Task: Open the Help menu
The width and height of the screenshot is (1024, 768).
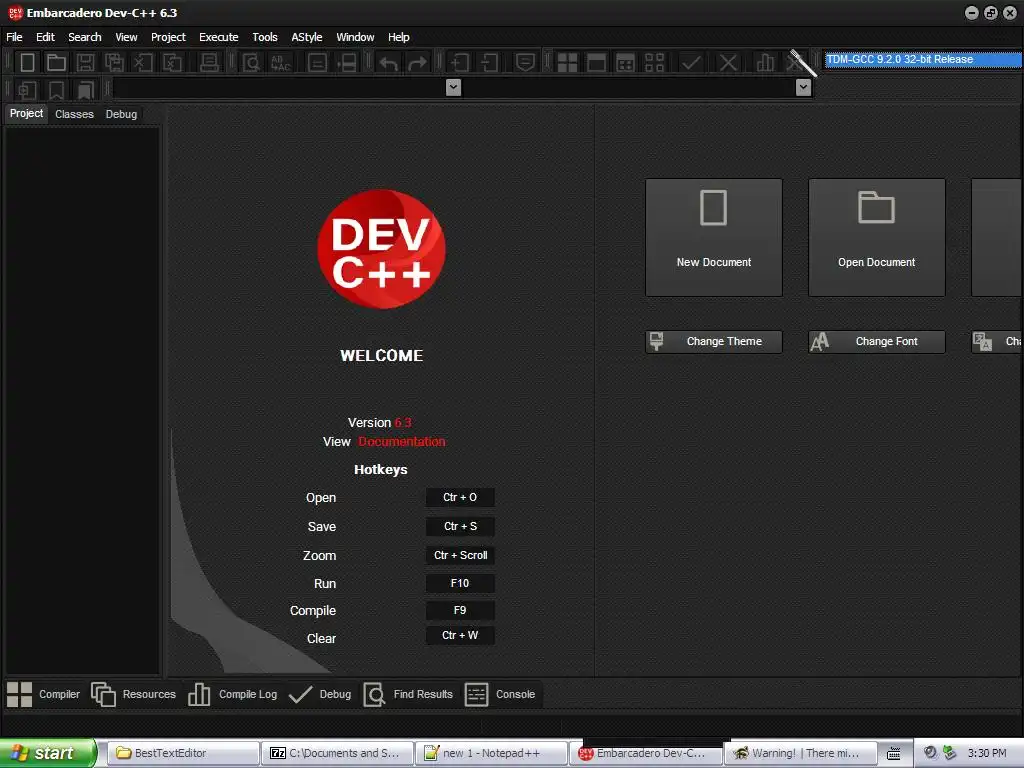Action: pyautogui.click(x=398, y=37)
